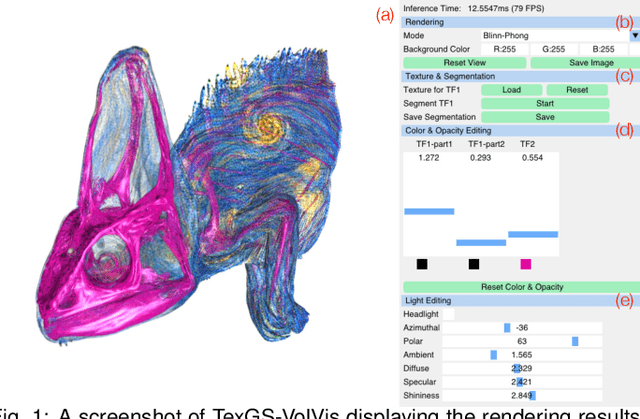This screenshot has height=419, width=640.
Task: Start segmenting TF1
Action: (x=545, y=103)
